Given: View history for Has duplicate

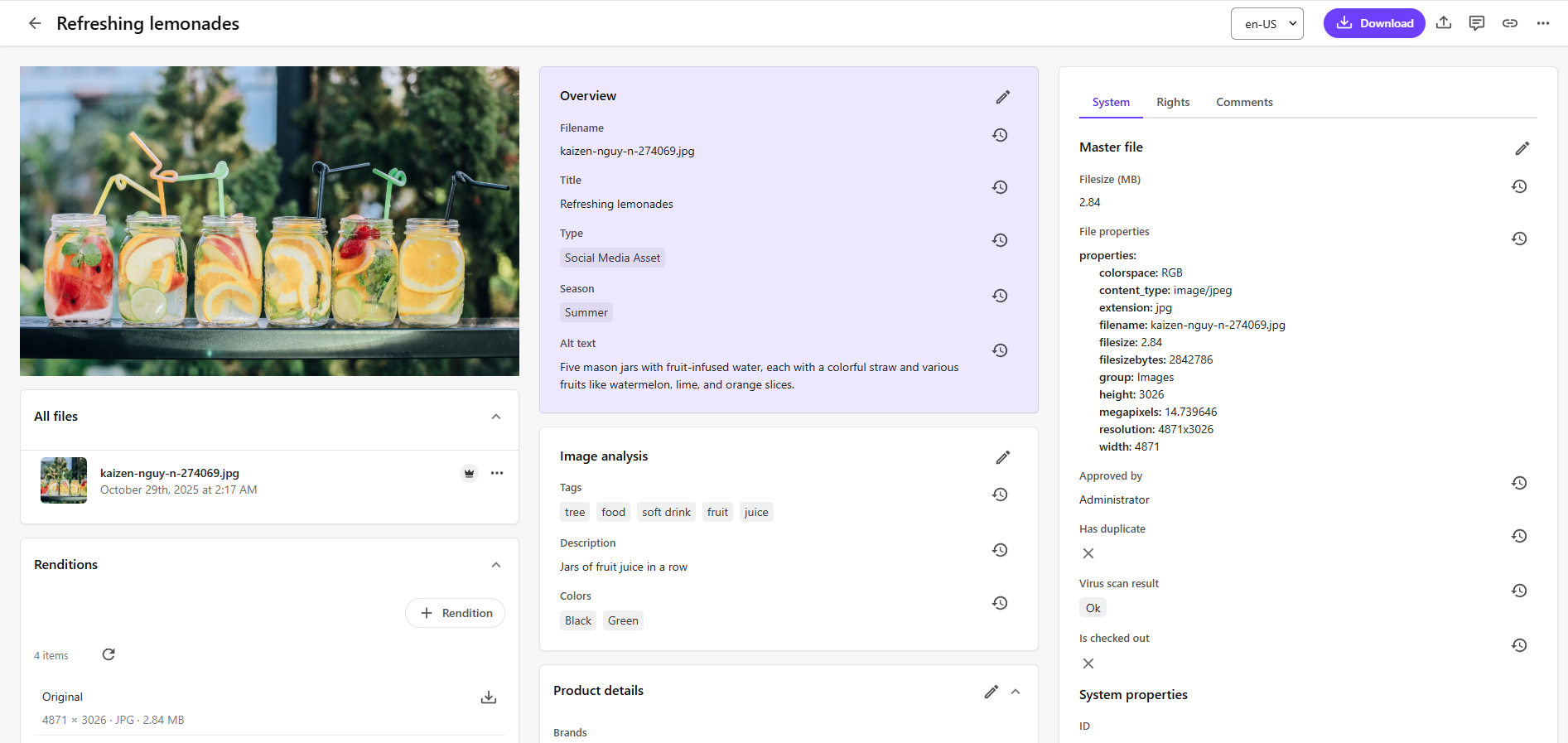Looking at the screenshot, I should 1519,536.
